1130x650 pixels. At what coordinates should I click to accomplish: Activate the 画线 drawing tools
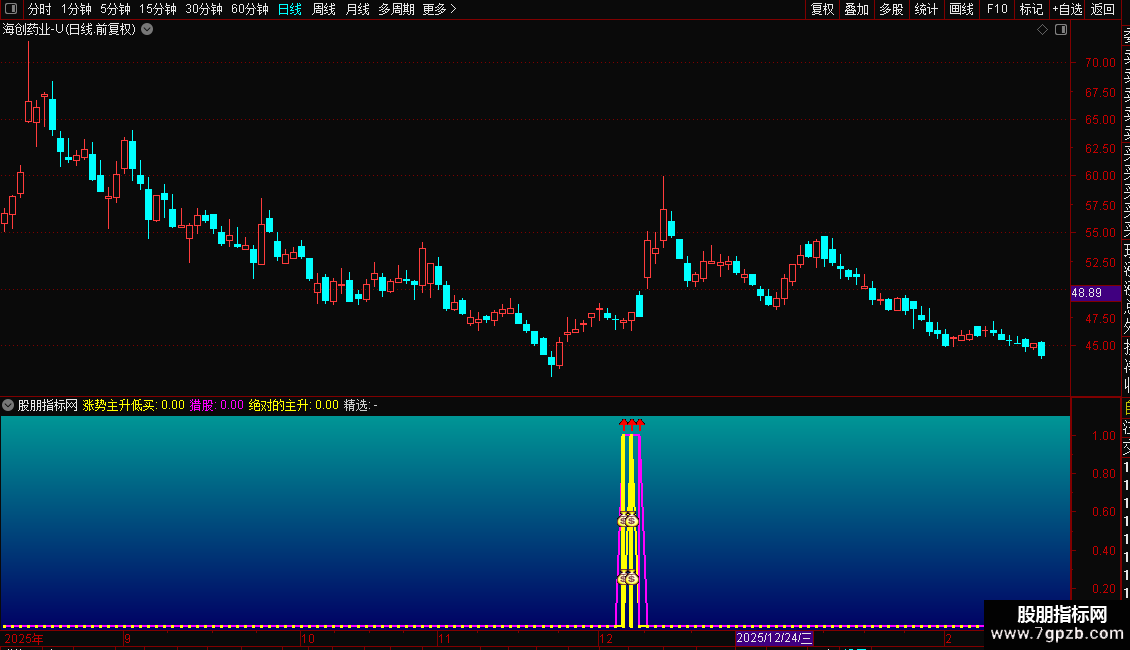pyautogui.click(x=961, y=9)
